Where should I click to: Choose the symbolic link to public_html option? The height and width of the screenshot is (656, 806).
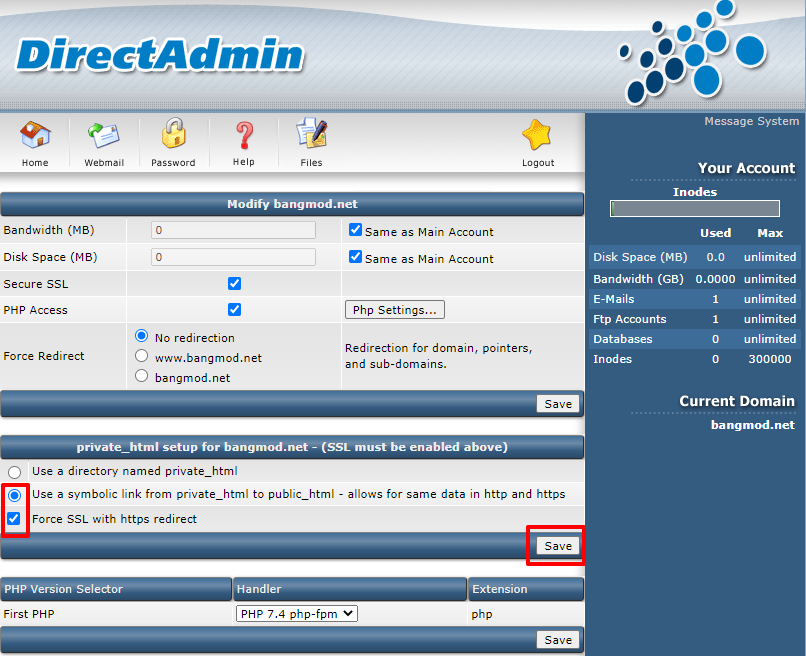pos(14,495)
